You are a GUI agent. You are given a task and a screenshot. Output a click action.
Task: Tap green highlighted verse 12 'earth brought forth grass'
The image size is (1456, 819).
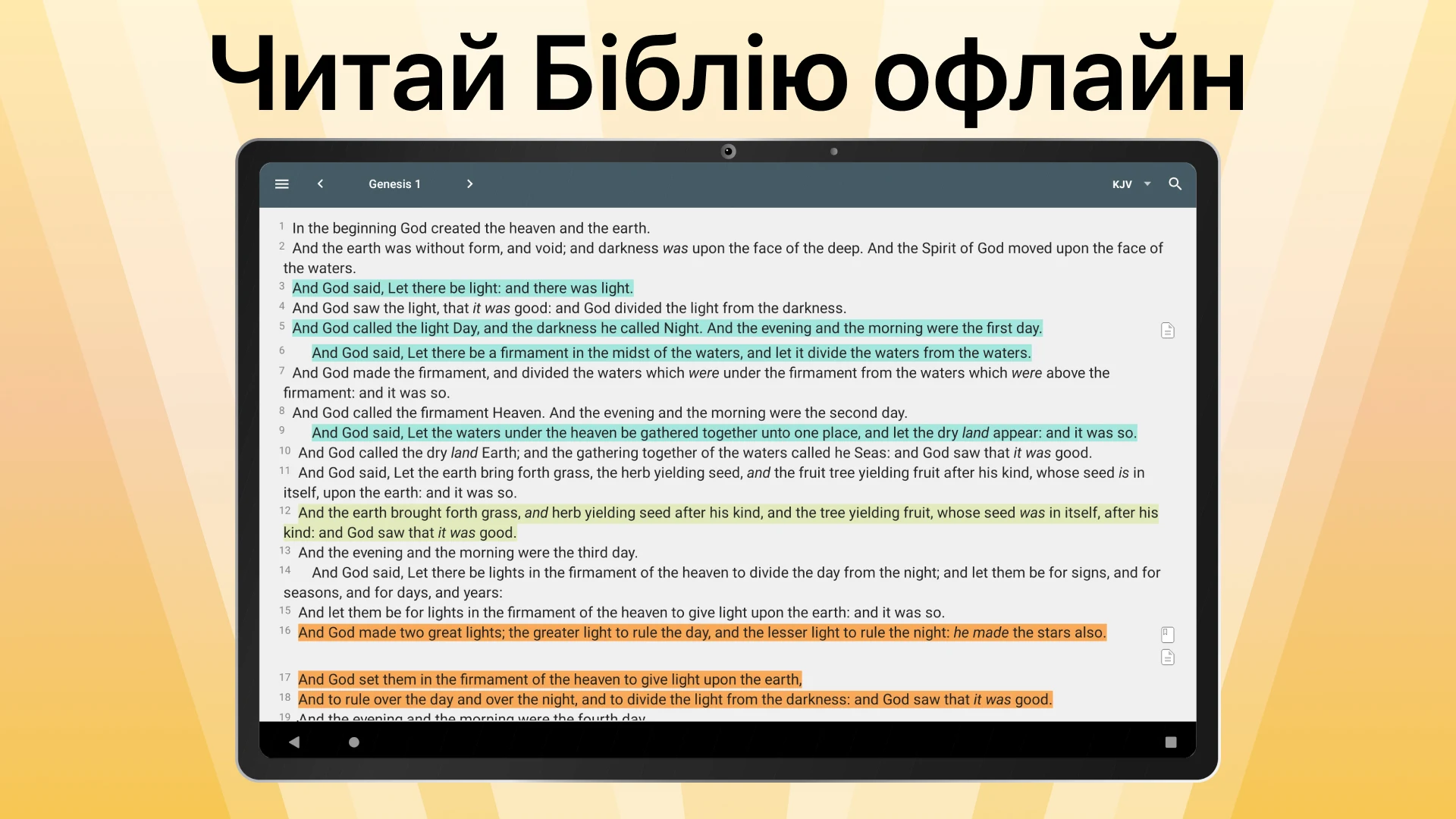click(720, 522)
